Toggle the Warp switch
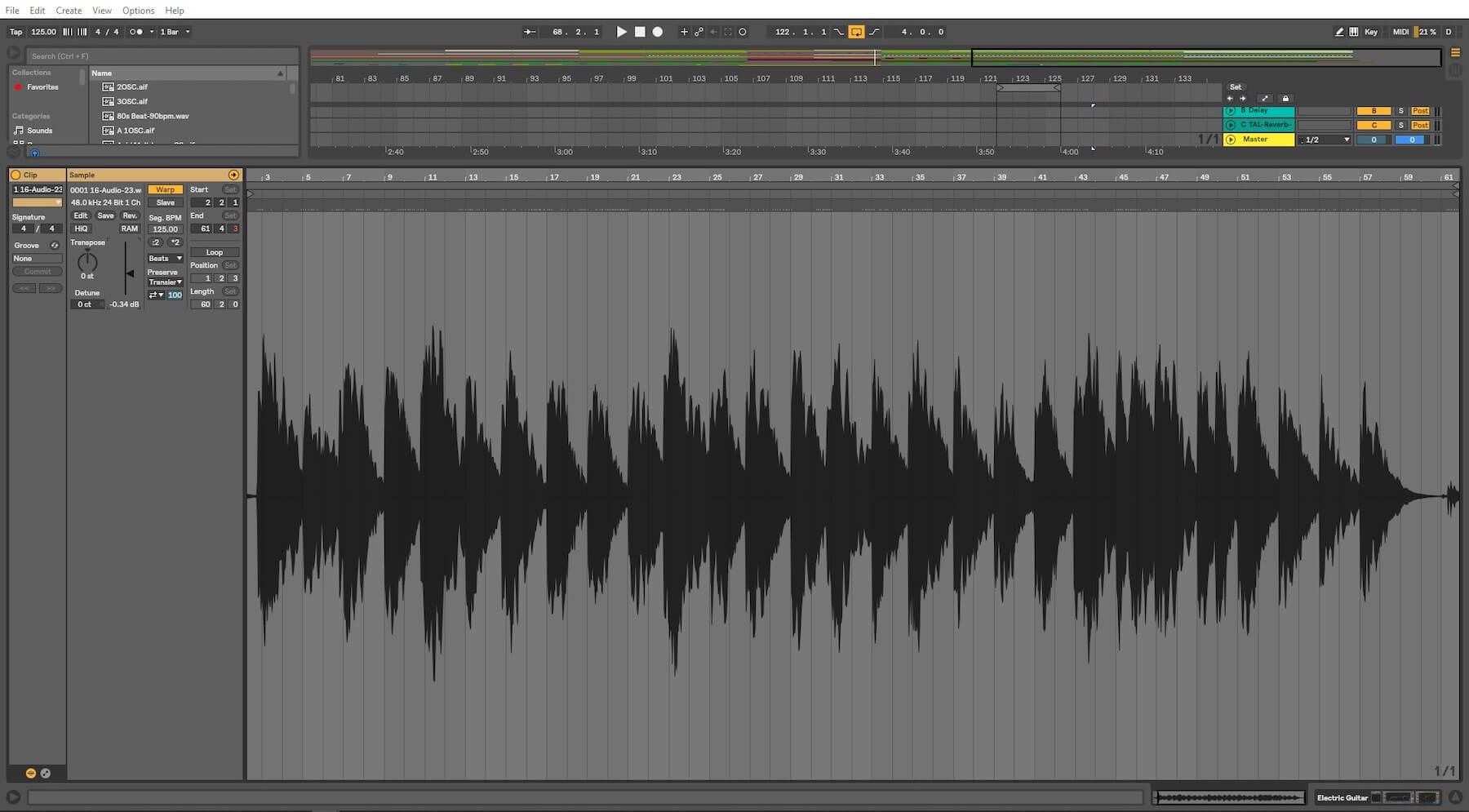This screenshot has width=1469, height=812. tap(166, 189)
